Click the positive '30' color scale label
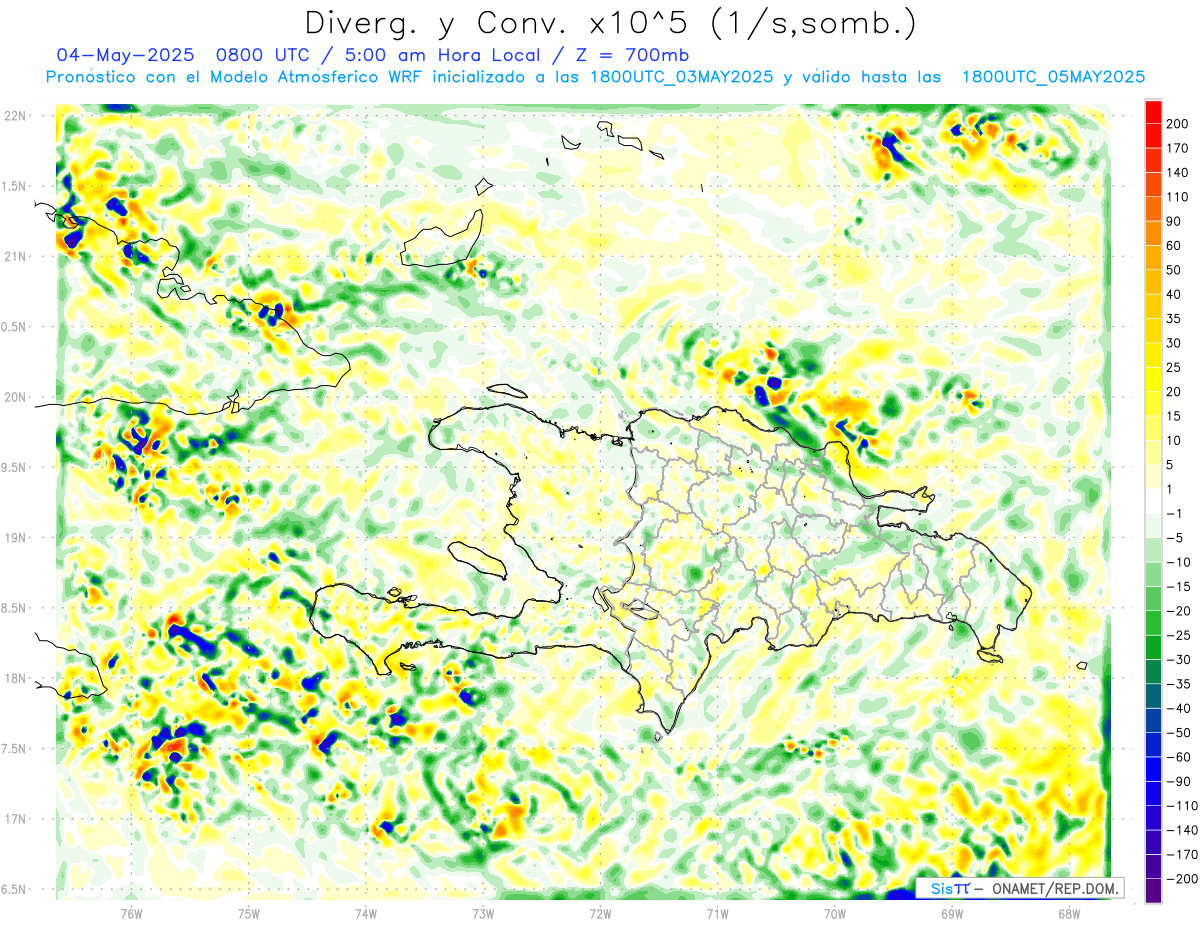Image resolution: width=1200 pixels, height=927 pixels. pyautogui.click(x=1174, y=343)
